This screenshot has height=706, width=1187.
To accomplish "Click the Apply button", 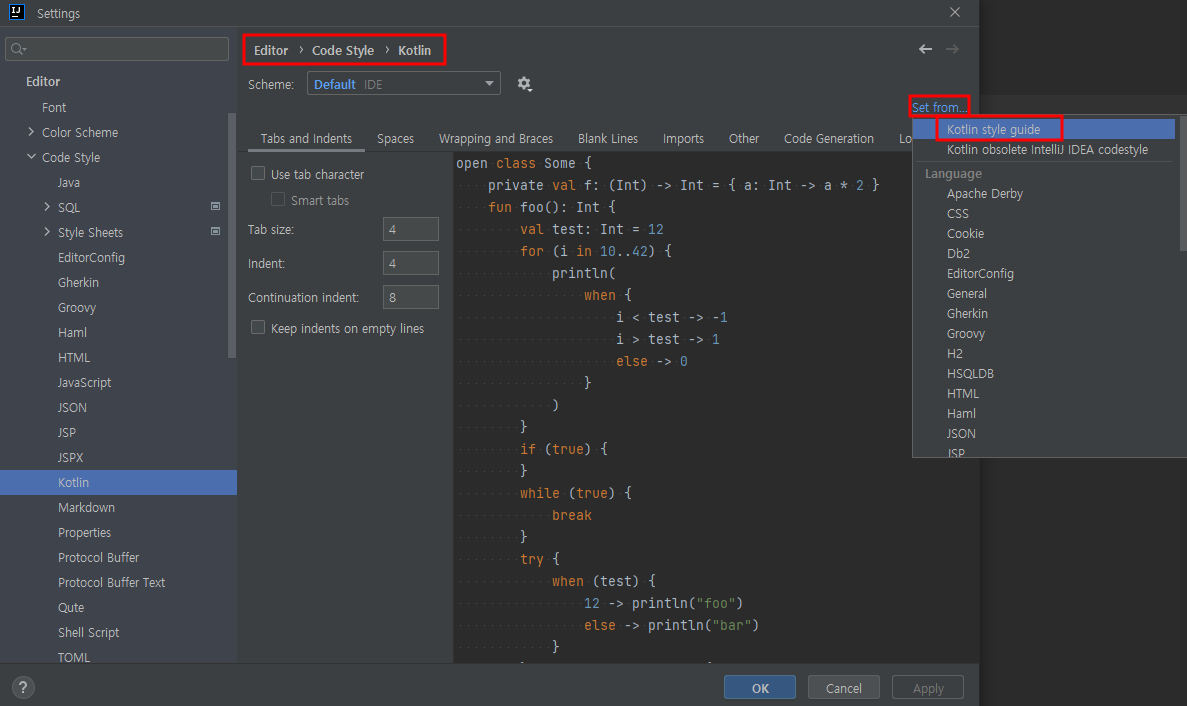I will click(928, 688).
